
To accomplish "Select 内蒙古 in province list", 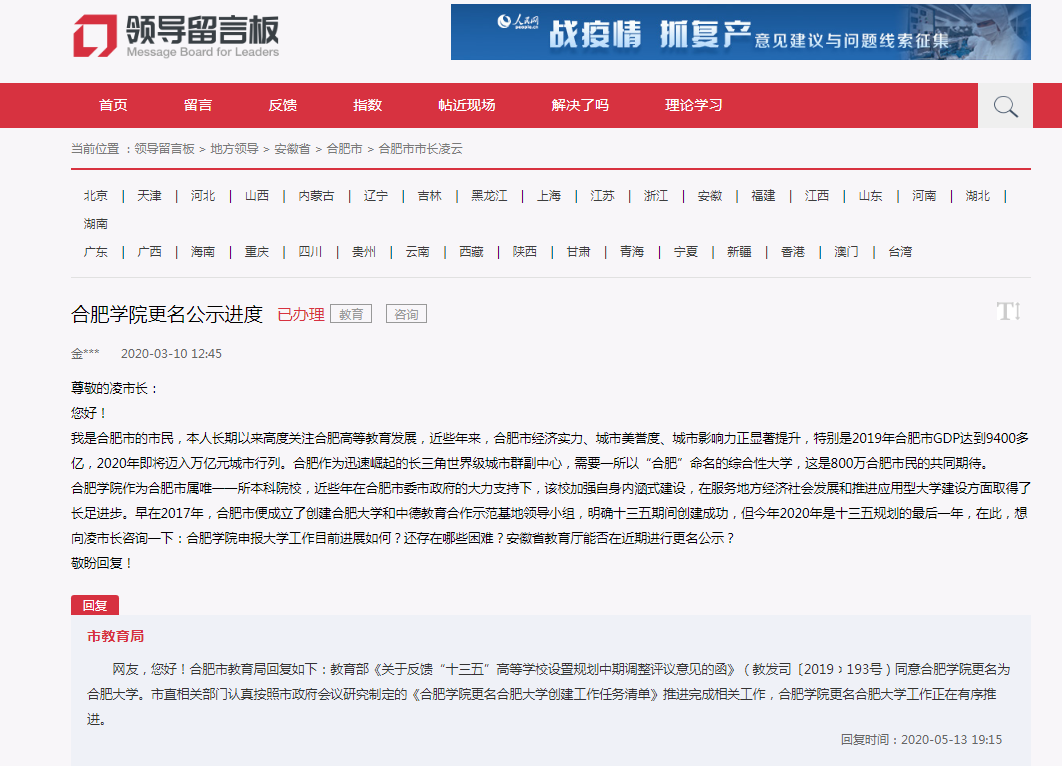I will (316, 196).
